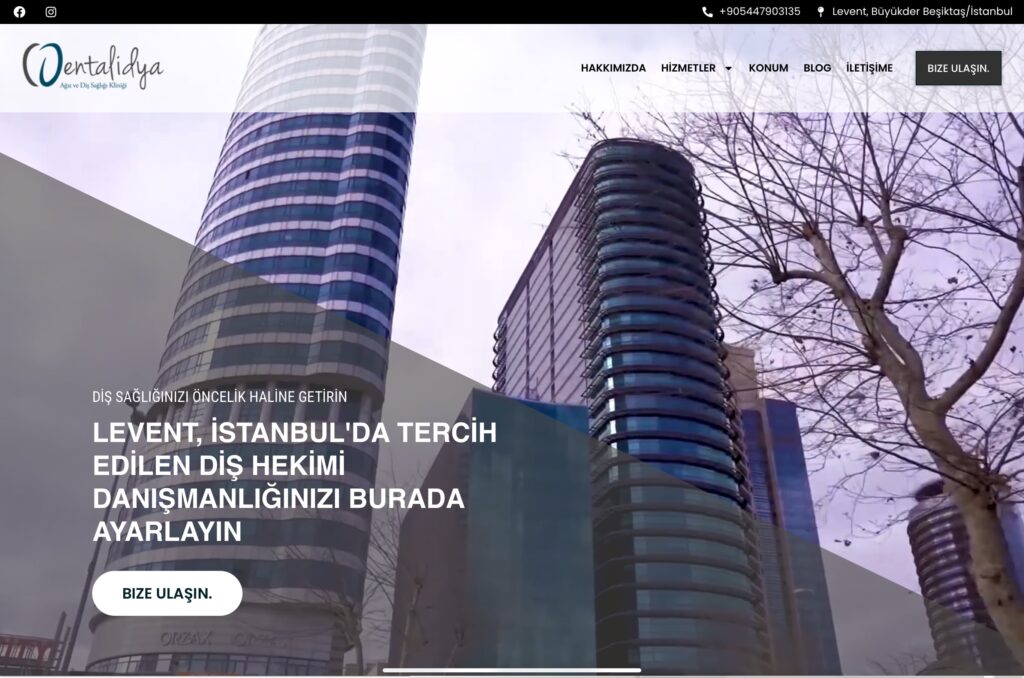The image size is (1024, 678).
Task: Select İLETİŞİME in the navigation
Action: coord(869,68)
